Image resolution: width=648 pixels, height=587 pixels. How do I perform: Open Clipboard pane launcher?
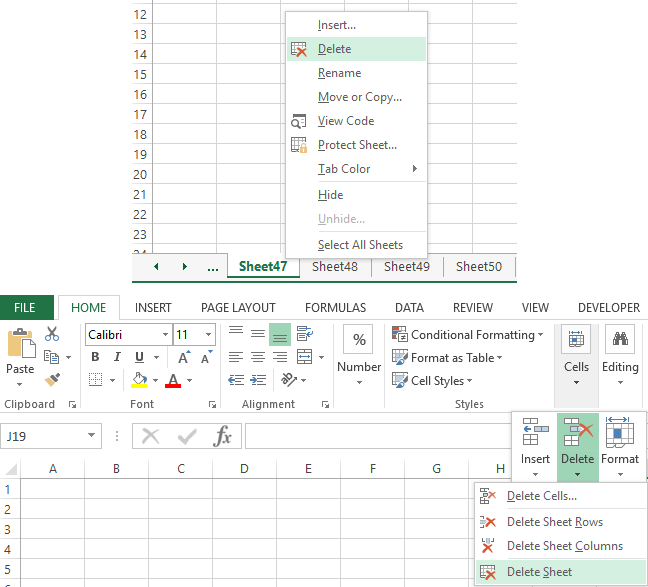(72, 405)
